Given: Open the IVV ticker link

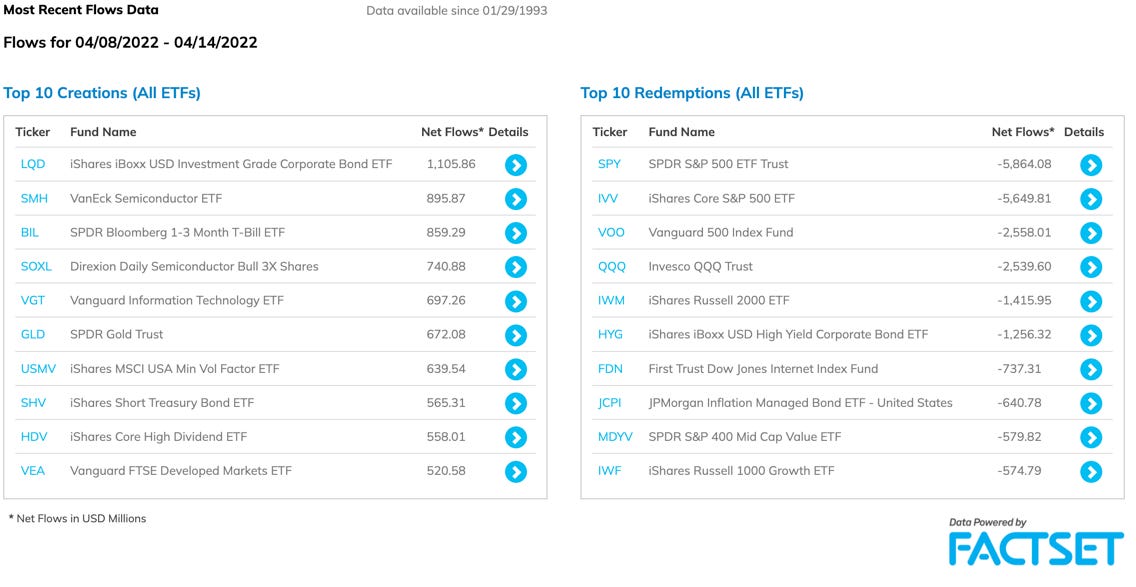Looking at the screenshot, I should tap(608, 198).
